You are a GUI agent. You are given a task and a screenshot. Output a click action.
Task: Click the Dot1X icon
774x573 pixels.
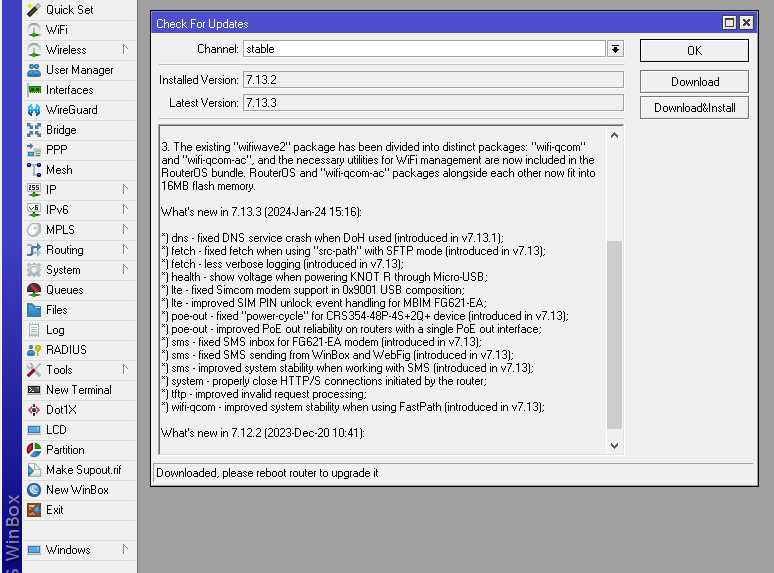pyautogui.click(x=34, y=410)
